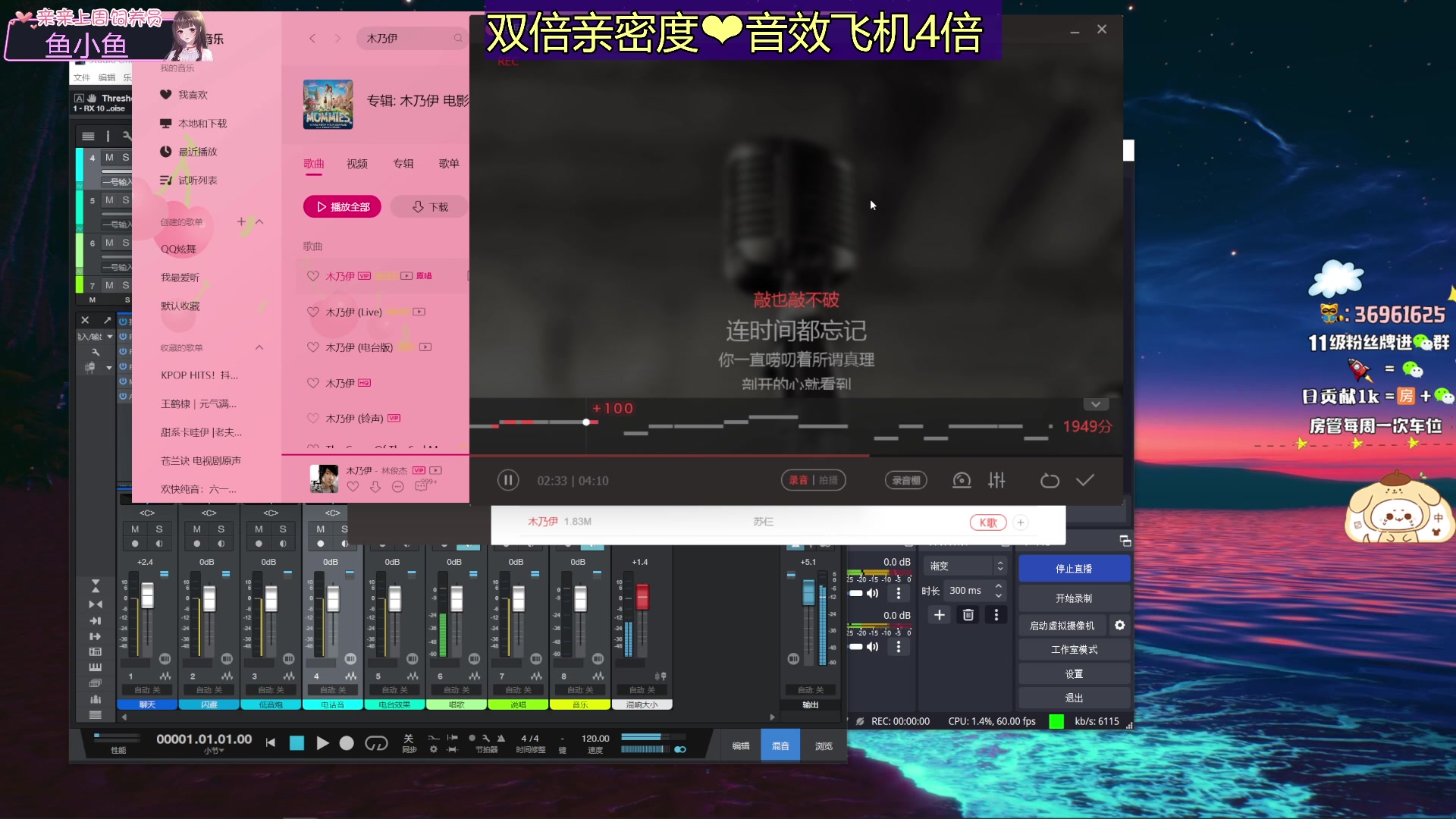Open automation dropdown 自动:关 on channel 6 唱歌
This screenshot has width=1456, height=819.
pos(457,690)
